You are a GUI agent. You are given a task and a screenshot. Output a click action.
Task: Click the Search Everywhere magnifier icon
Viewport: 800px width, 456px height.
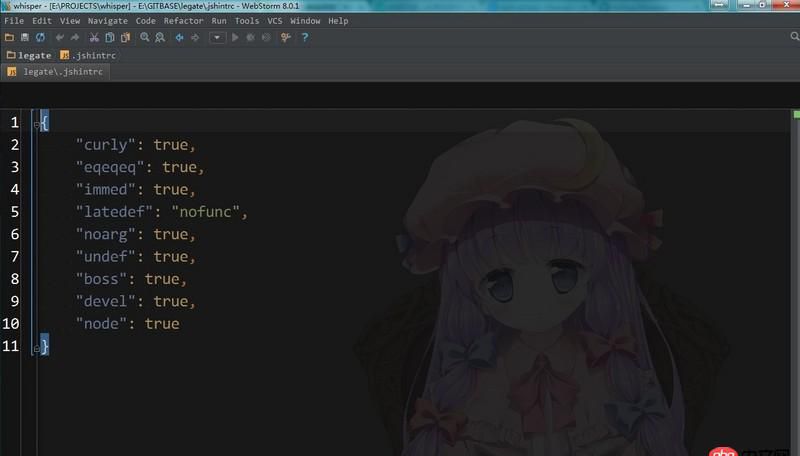tap(794, 36)
